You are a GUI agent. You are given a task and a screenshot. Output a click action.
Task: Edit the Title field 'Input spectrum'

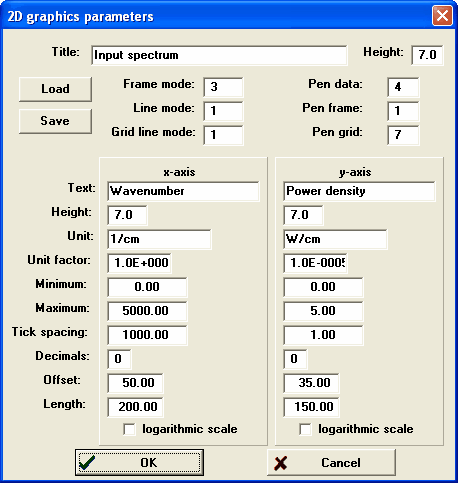pyautogui.click(x=219, y=55)
